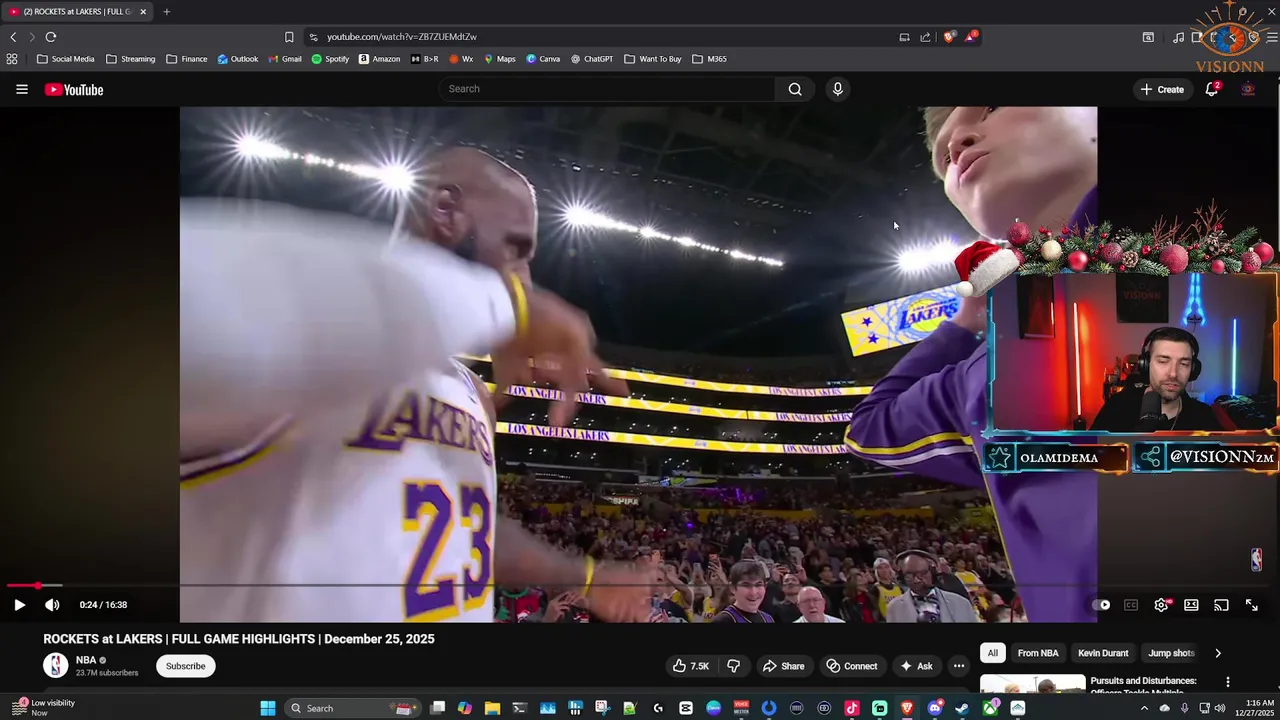This screenshot has height=720, width=1280.
Task: Reload the page with the refresh icon
Action: click(51, 37)
